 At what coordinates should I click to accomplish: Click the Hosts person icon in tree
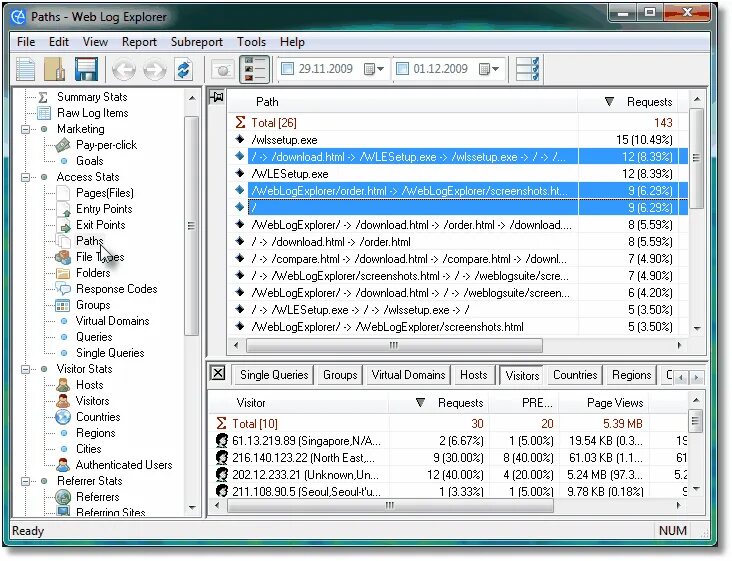pyautogui.click(x=63, y=385)
